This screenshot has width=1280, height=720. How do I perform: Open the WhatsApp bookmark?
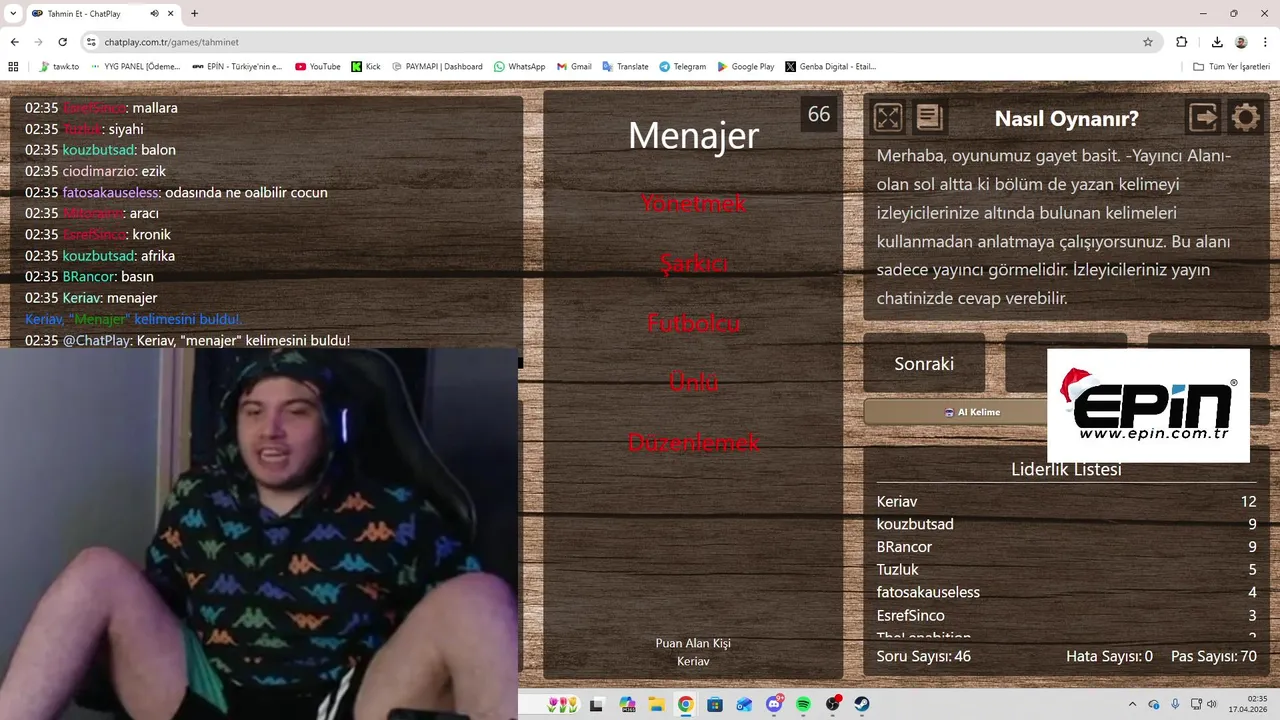pos(520,67)
